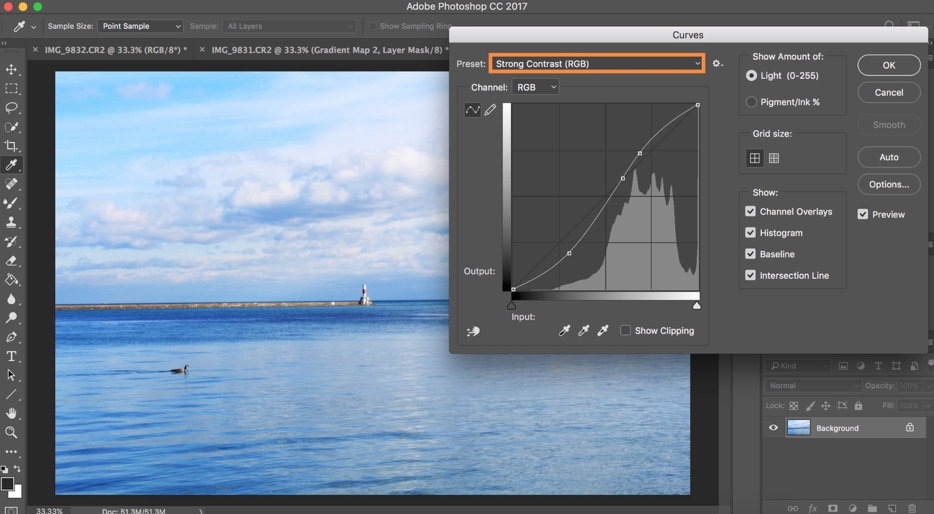This screenshot has height=514, width=934.
Task: Select the Rectangular Marquee tool
Action: click(x=11, y=89)
